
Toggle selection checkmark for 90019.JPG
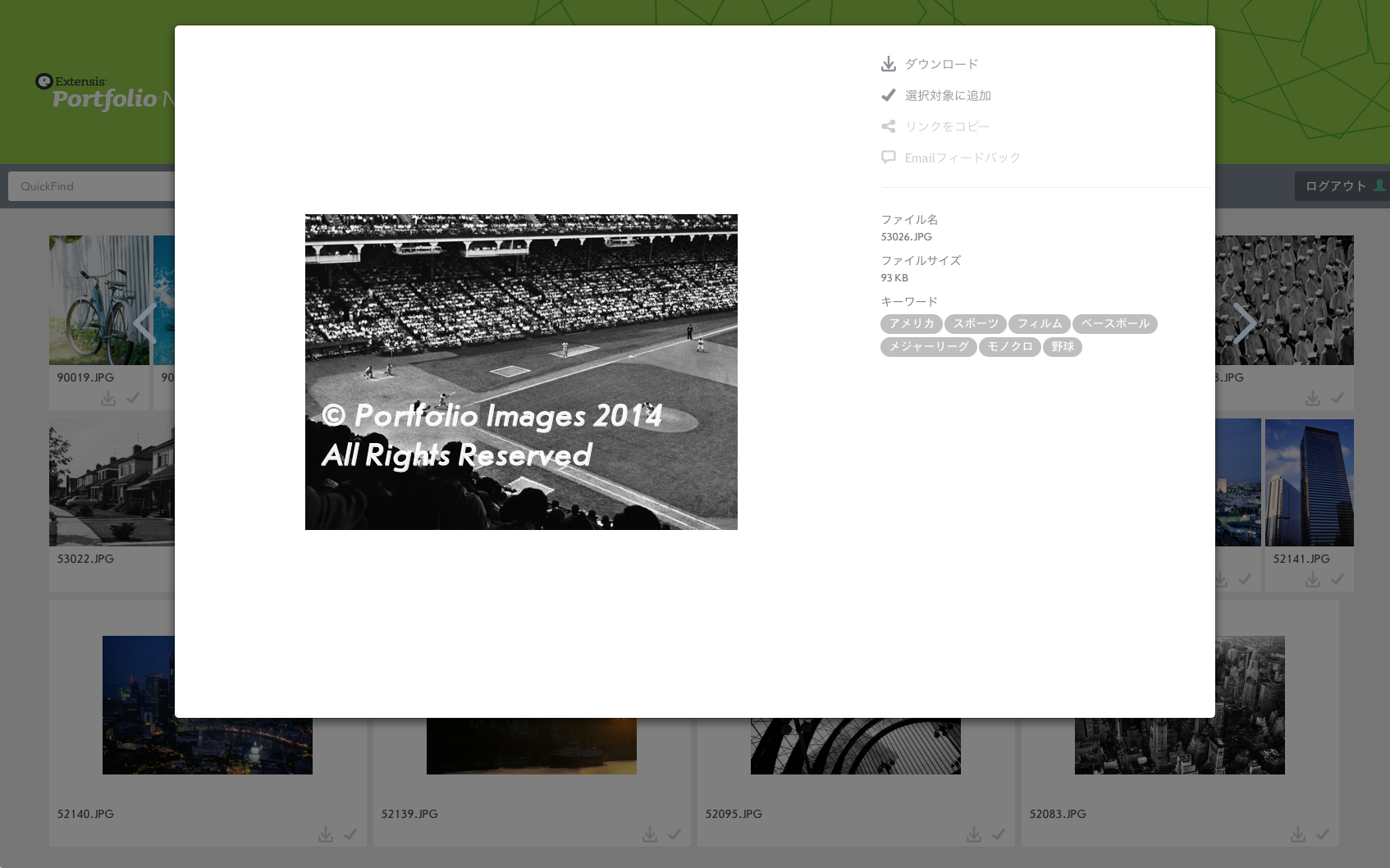point(133,398)
